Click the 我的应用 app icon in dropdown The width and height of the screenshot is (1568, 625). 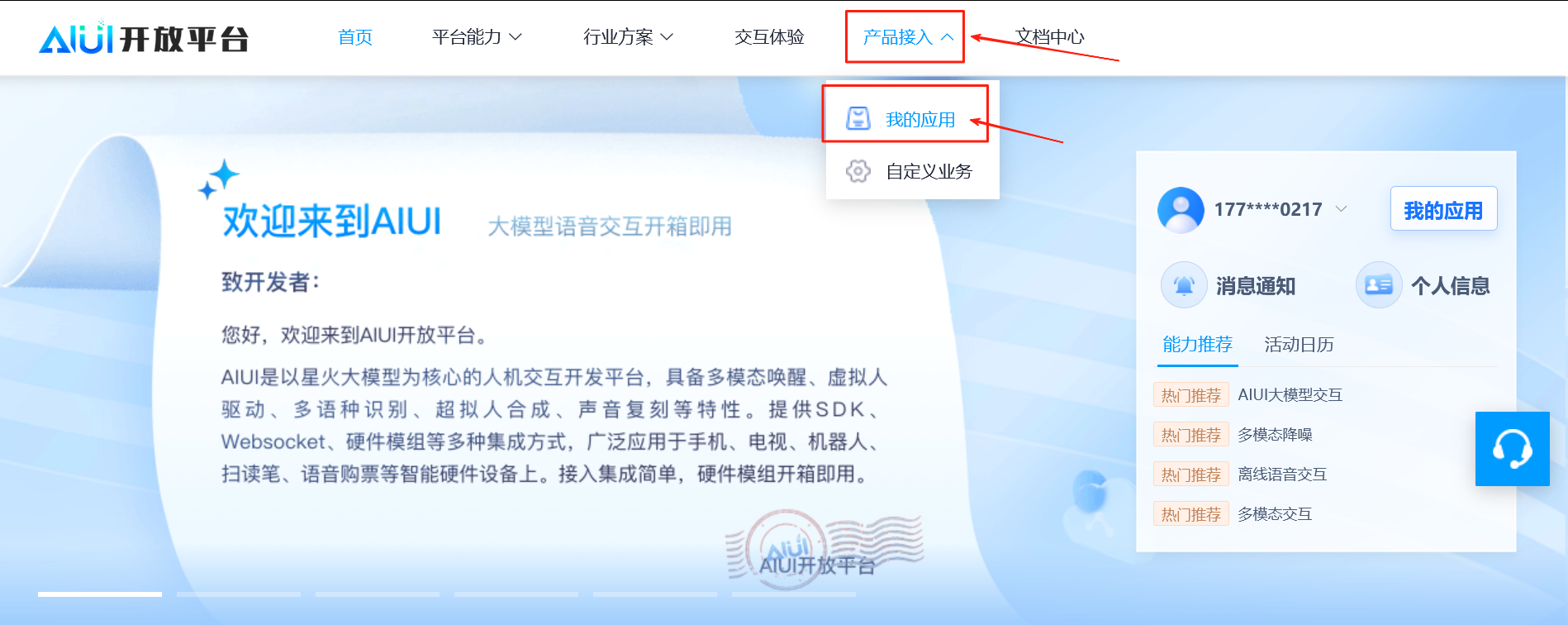click(858, 119)
